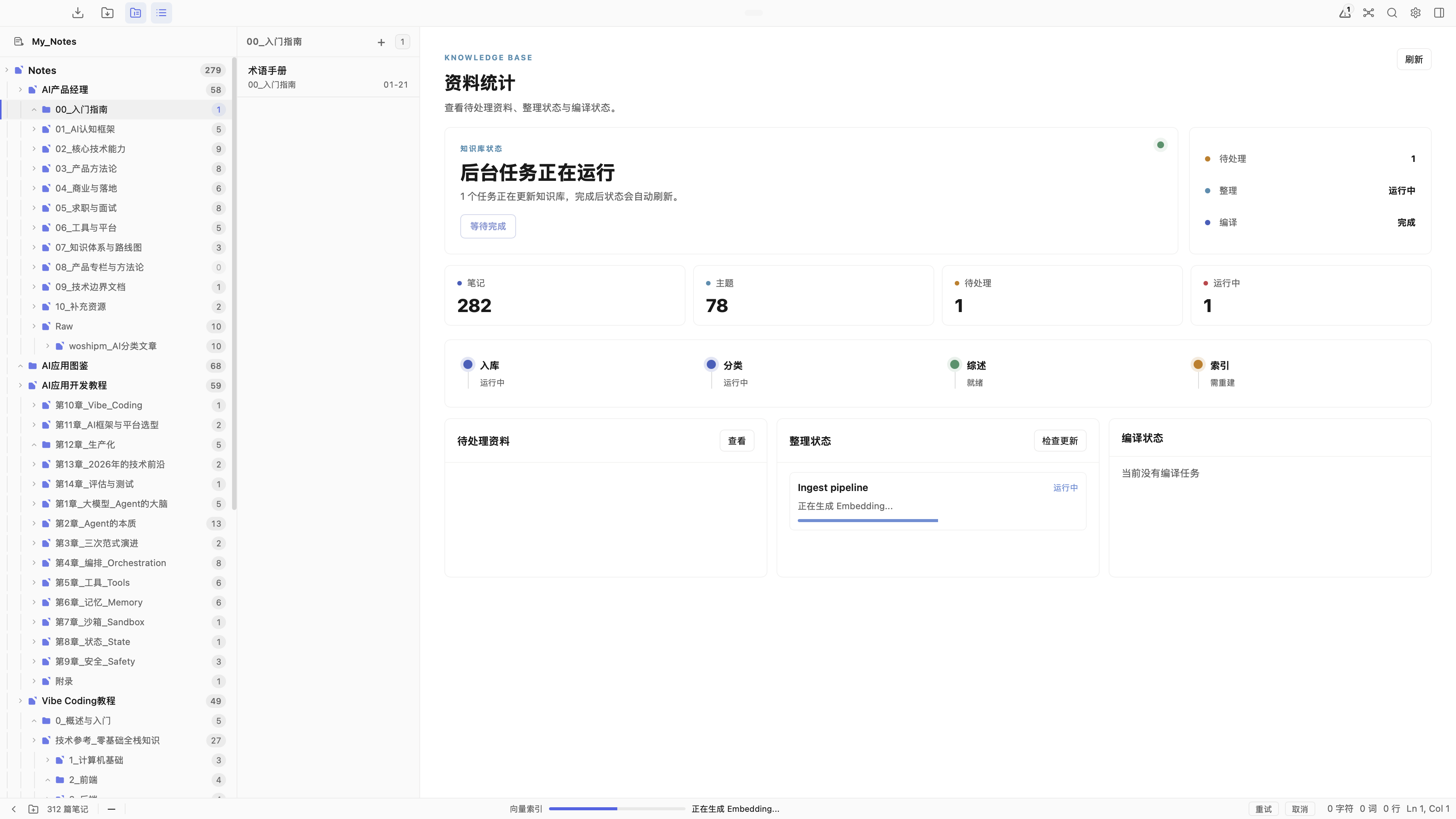Click the 入库 pipeline stage marker

(x=468, y=364)
